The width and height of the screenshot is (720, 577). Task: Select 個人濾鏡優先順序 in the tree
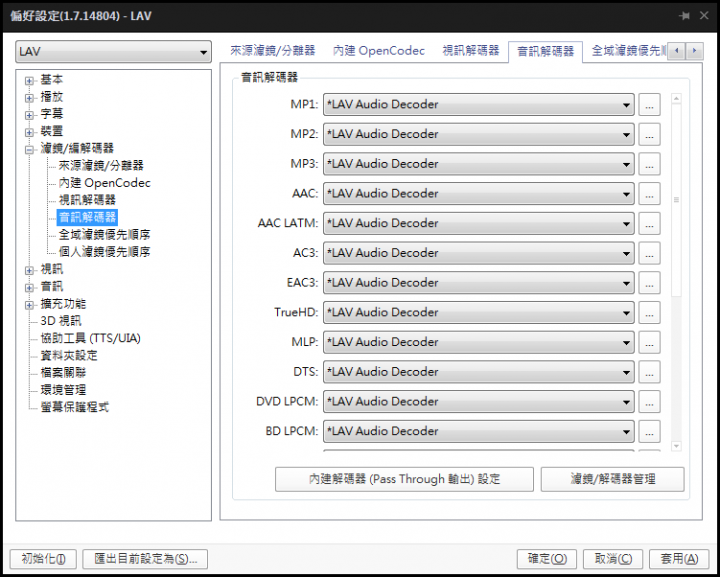[105, 252]
